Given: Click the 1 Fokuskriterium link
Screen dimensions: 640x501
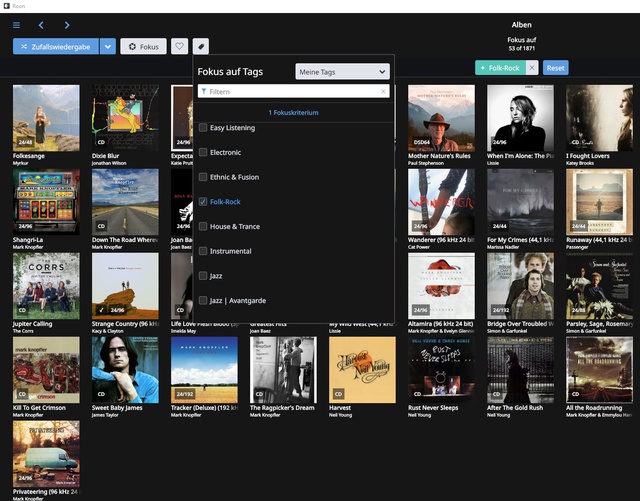Looking at the screenshot, I should pos(293,113).
